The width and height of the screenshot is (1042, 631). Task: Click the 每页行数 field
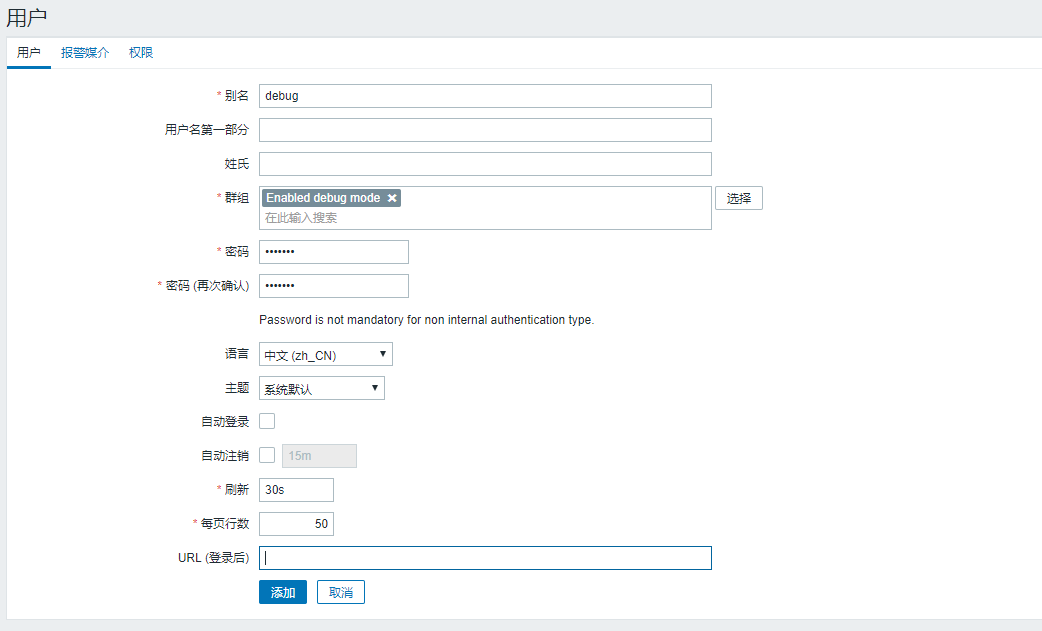(295, 523)
